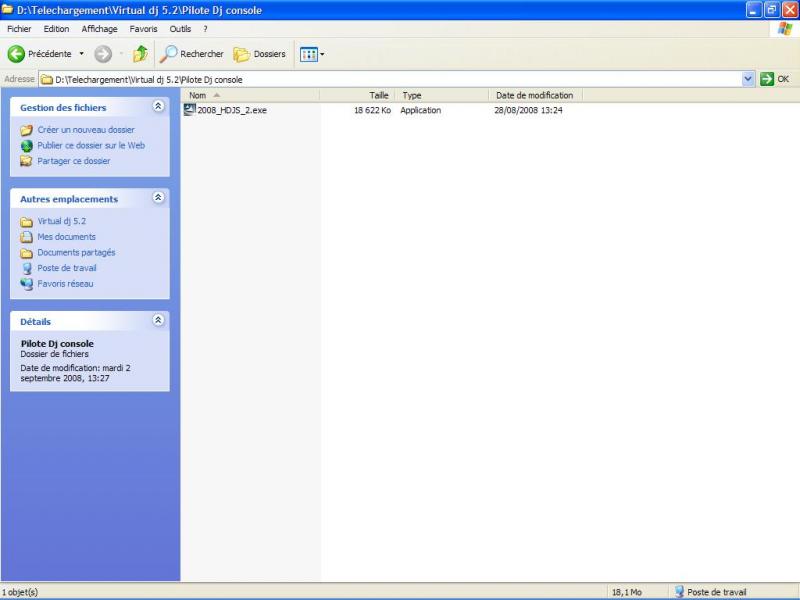
Task: Click the folder icon in the address bar
Action: (47, 80)
